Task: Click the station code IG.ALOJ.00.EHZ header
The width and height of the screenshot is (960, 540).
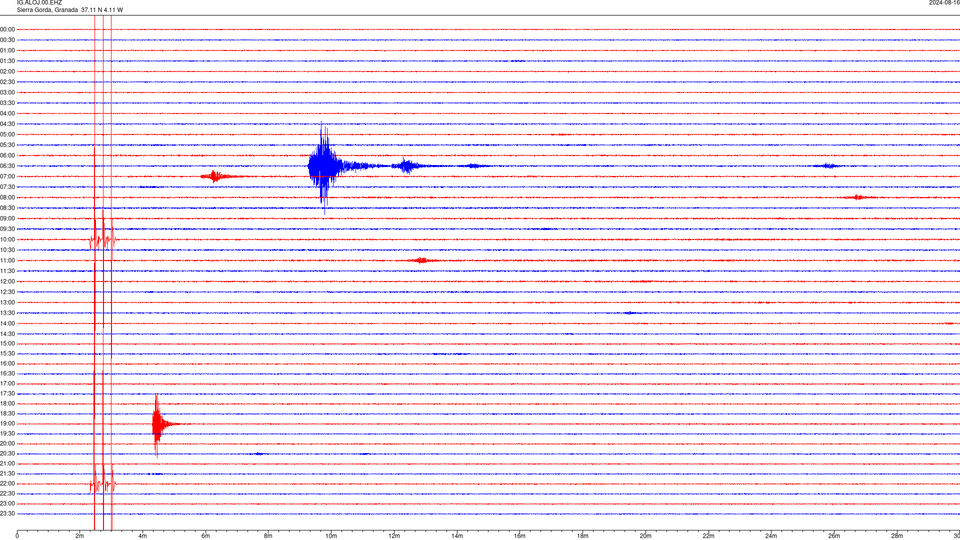Action: tap(39, 3)
